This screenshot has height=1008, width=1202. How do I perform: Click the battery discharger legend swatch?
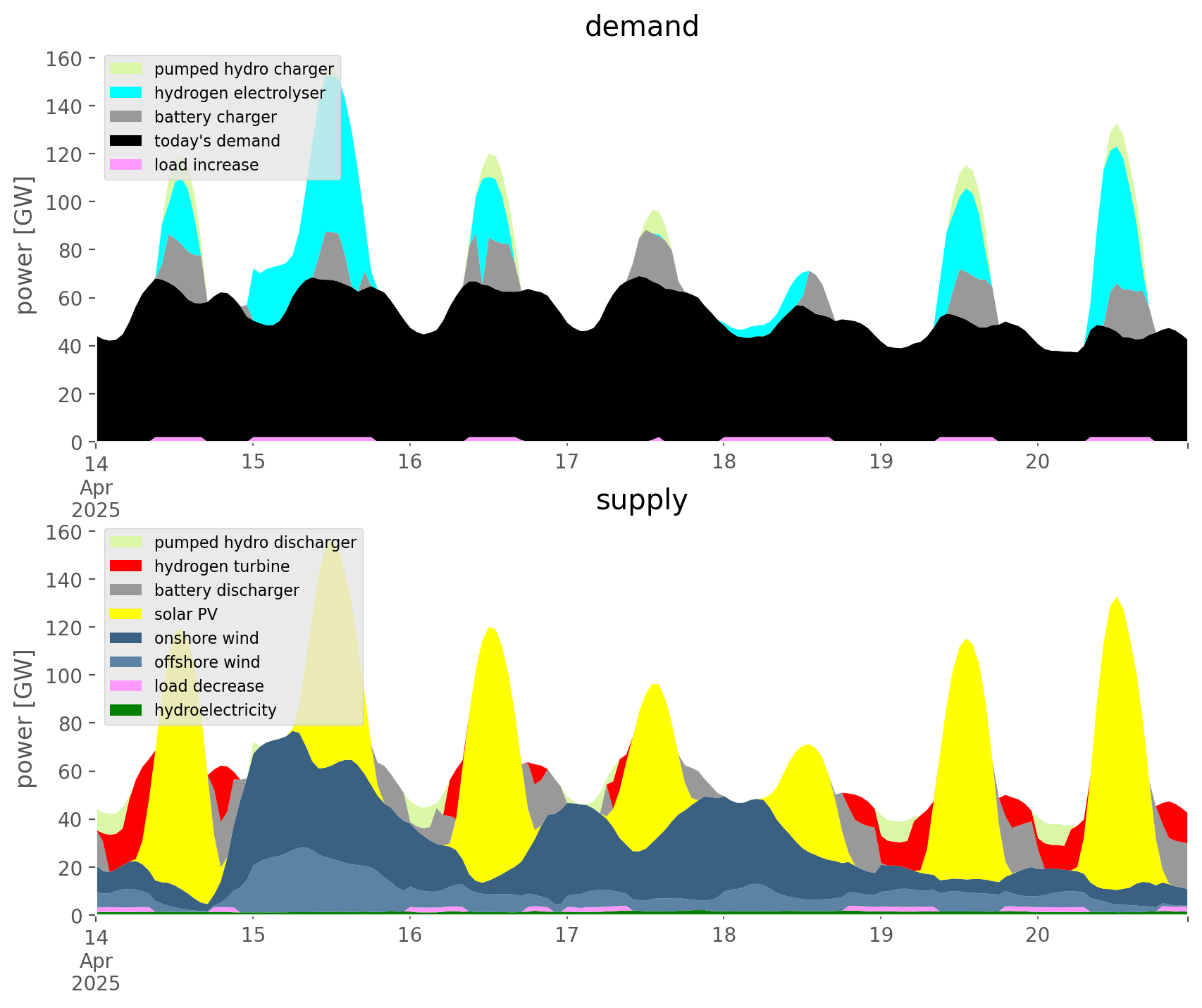tap(127, 590)
